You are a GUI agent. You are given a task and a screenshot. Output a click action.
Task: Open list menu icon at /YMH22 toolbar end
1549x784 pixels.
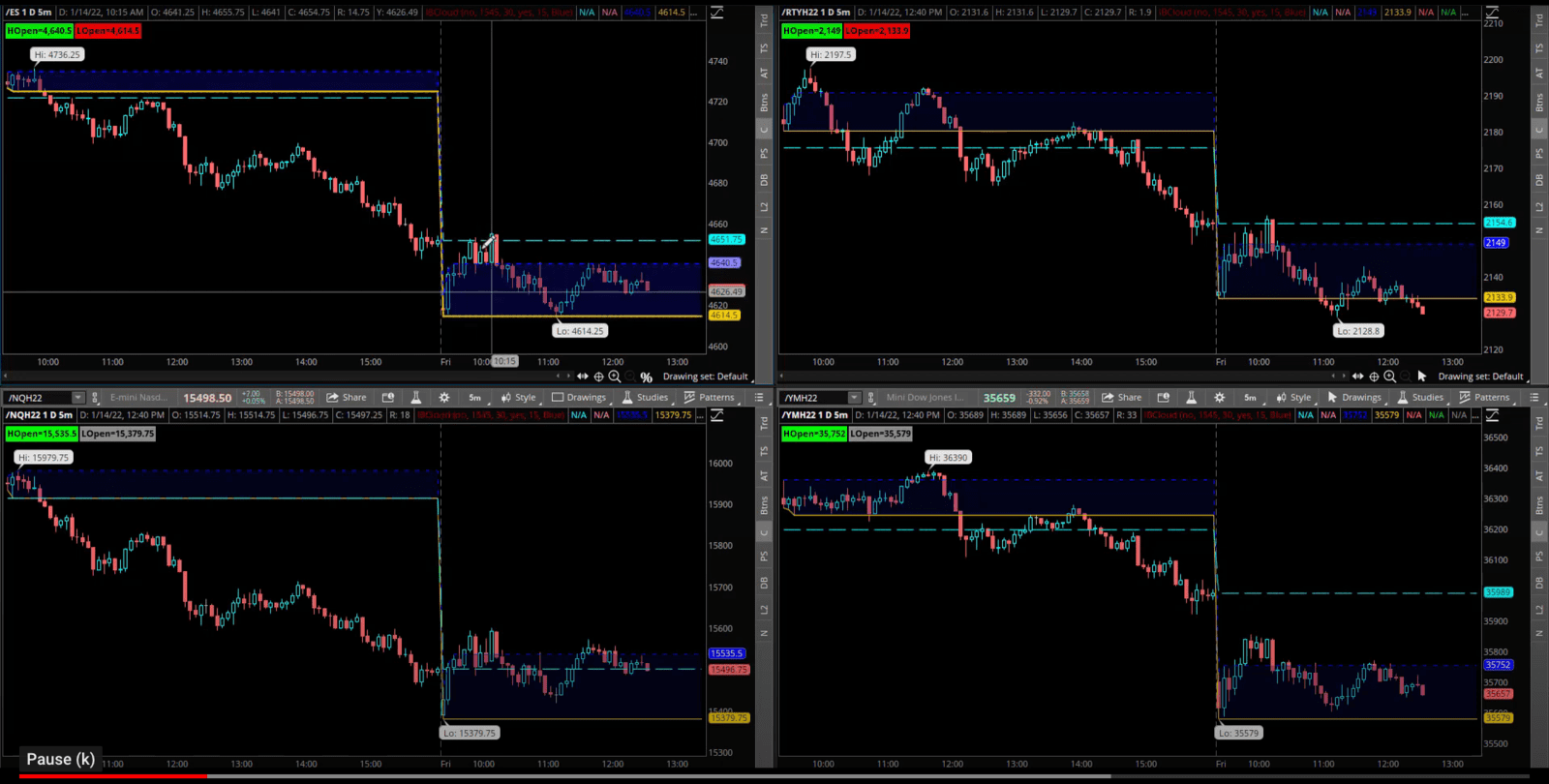tap(1534, 398)
